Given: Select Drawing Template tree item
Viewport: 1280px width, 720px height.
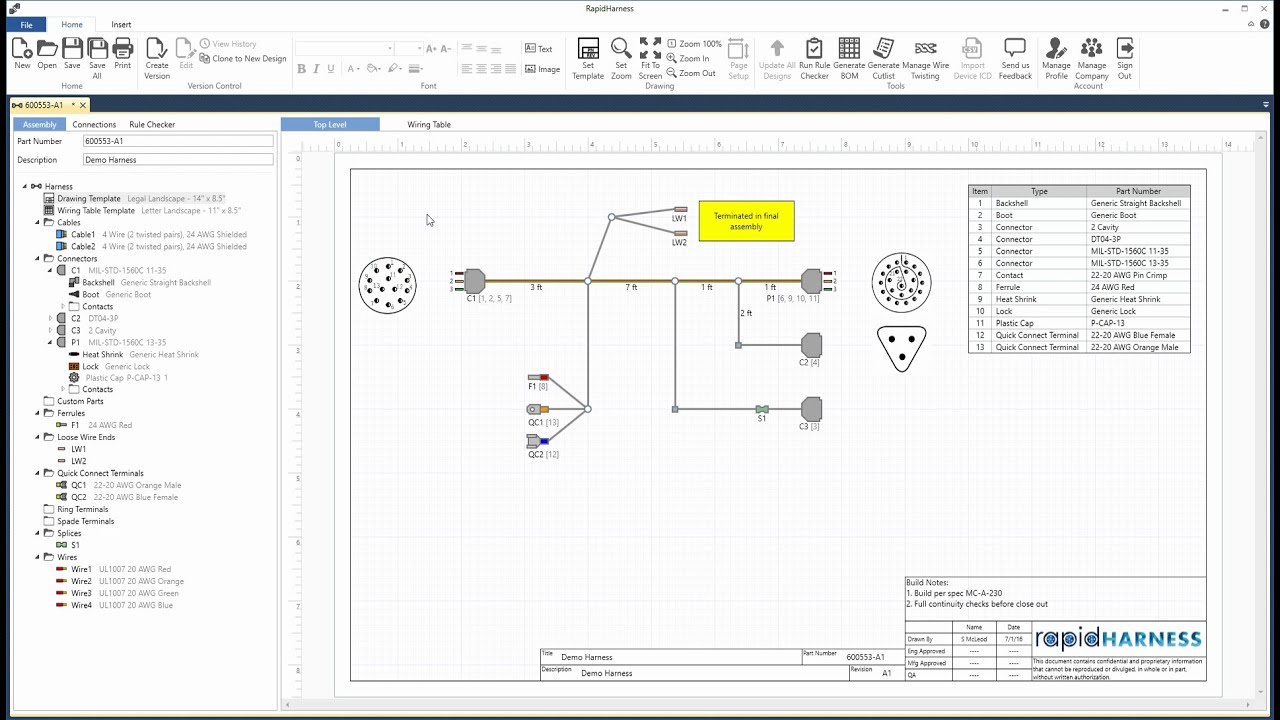Looking at the screenshot, I should [135, 198].
